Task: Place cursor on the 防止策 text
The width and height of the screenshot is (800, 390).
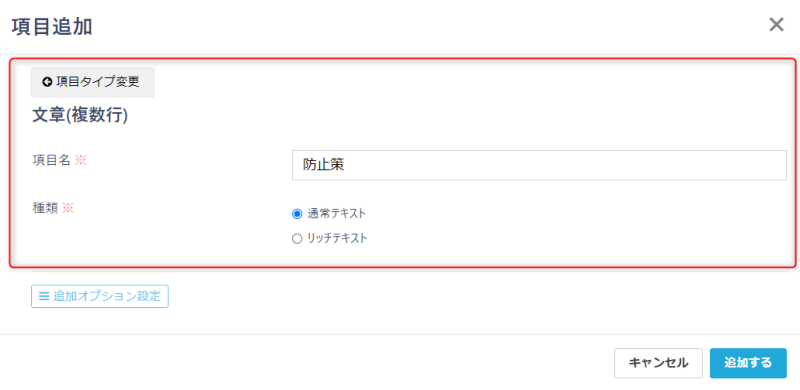Action: coord(323,165)
